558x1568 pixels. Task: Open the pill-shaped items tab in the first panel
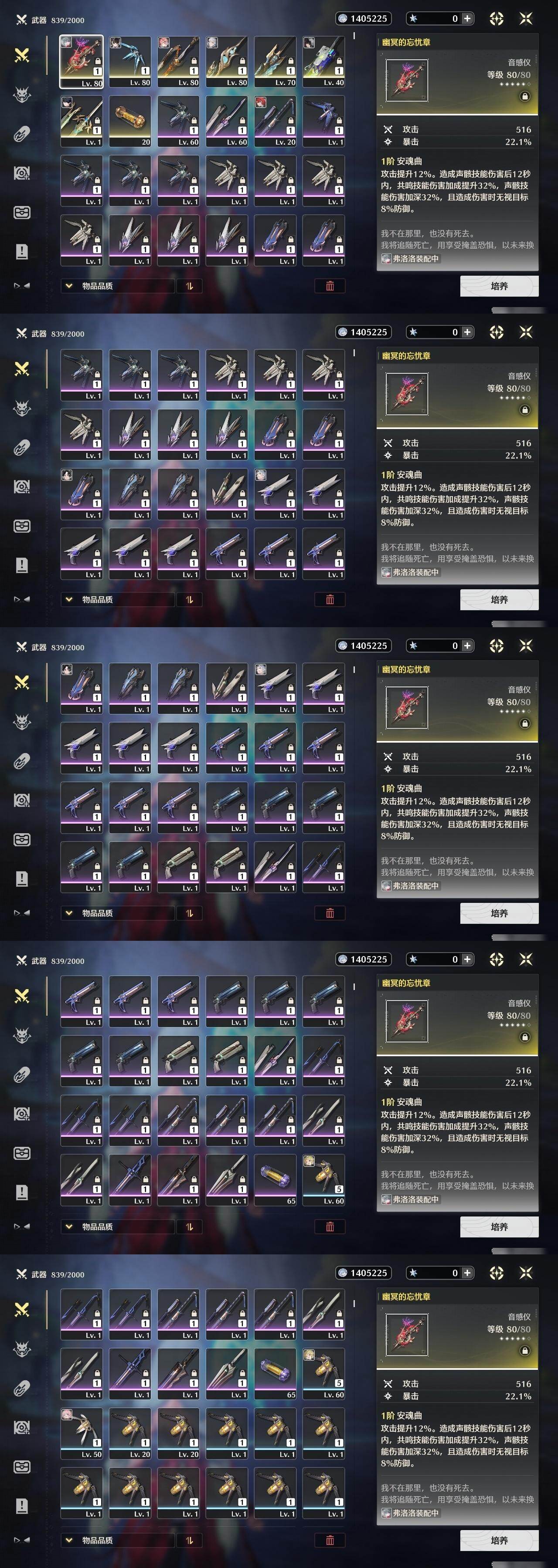click(x=22, y=134)
